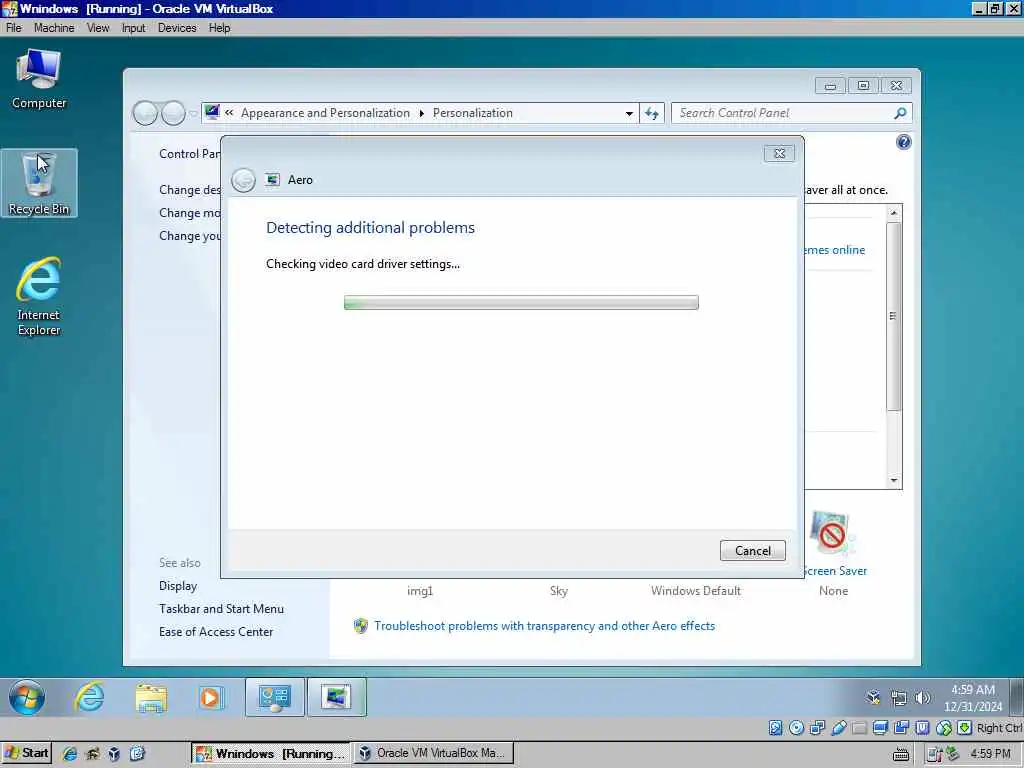Click Appearance and Personalization breadcrumb
The image size is (1024, 768).
pyautogui.click(x=325, y=113)
